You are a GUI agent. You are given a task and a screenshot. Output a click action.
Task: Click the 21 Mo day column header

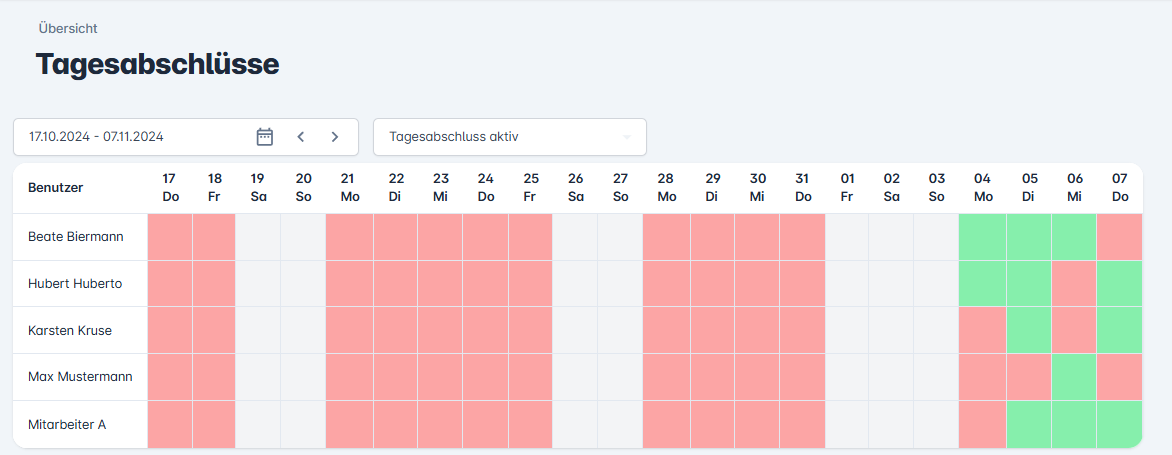(350, 187)
